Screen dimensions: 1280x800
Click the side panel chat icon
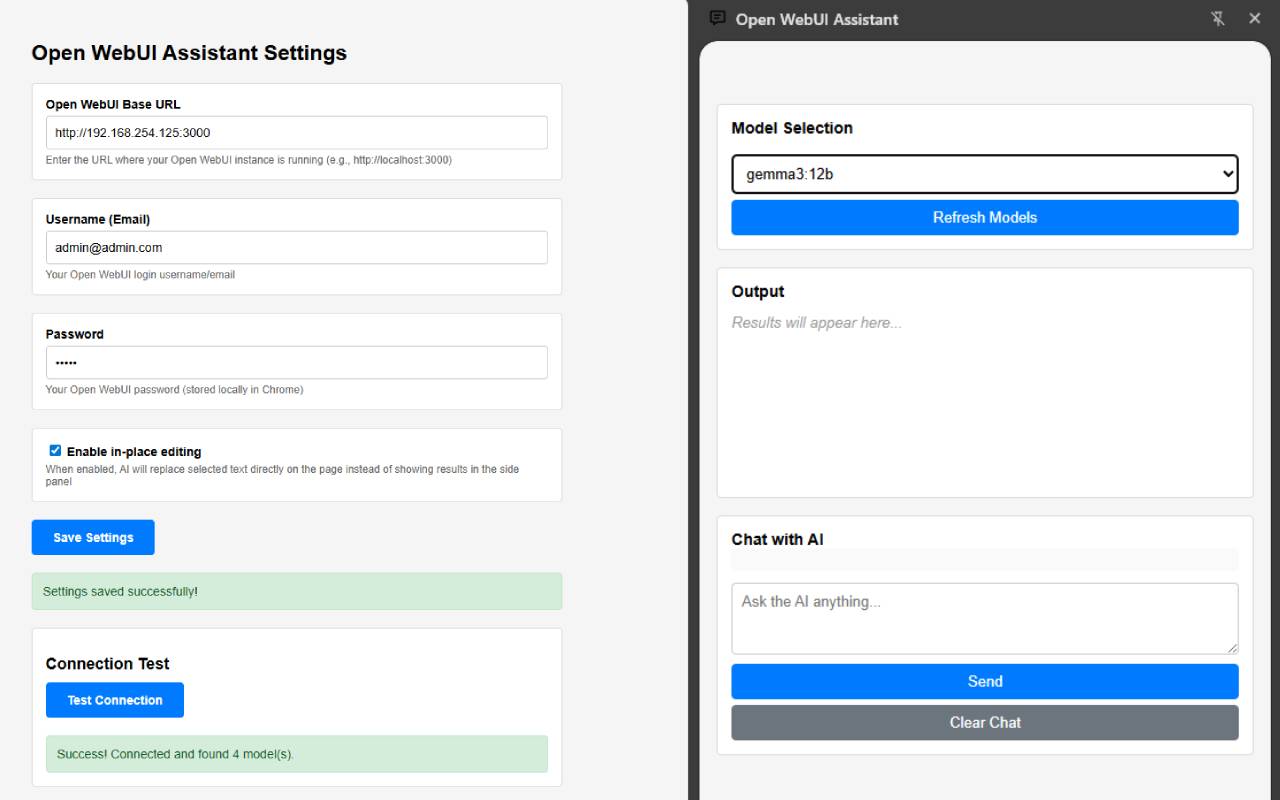pyautogui.click(x=717, y=18)
